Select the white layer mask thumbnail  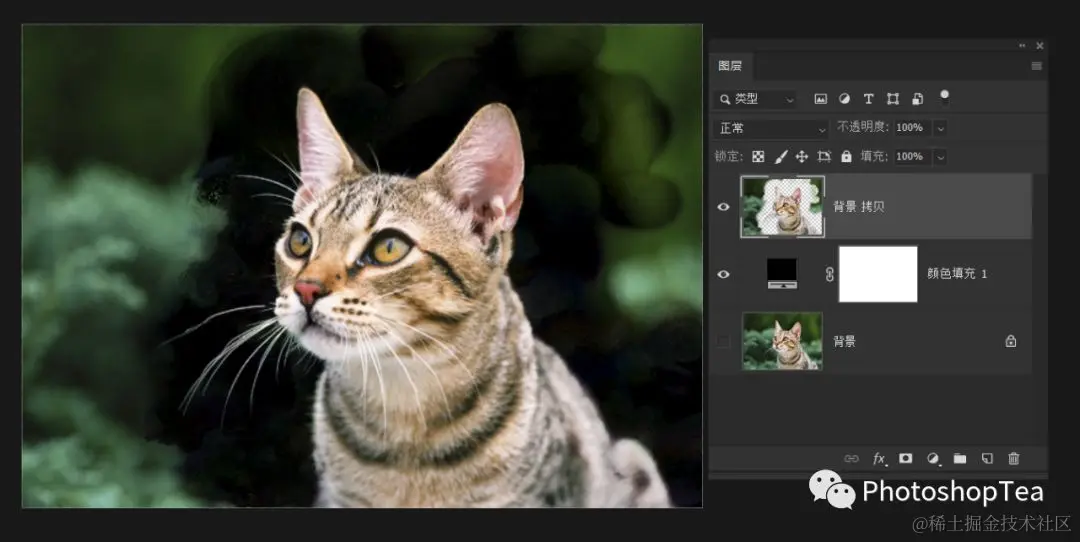(878, 274)
